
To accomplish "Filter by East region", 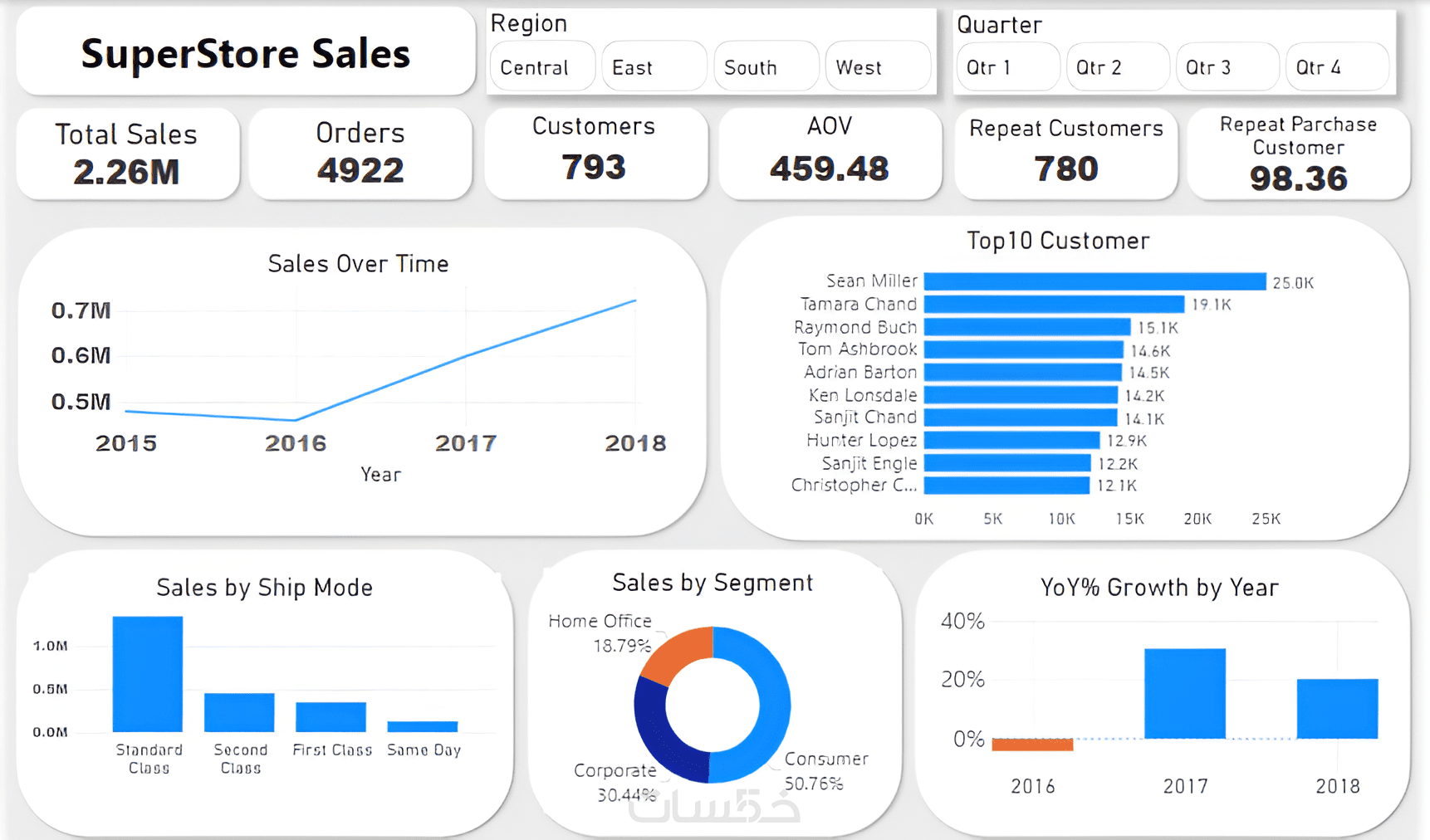I will pyautogui.click(x=654, y=66).
